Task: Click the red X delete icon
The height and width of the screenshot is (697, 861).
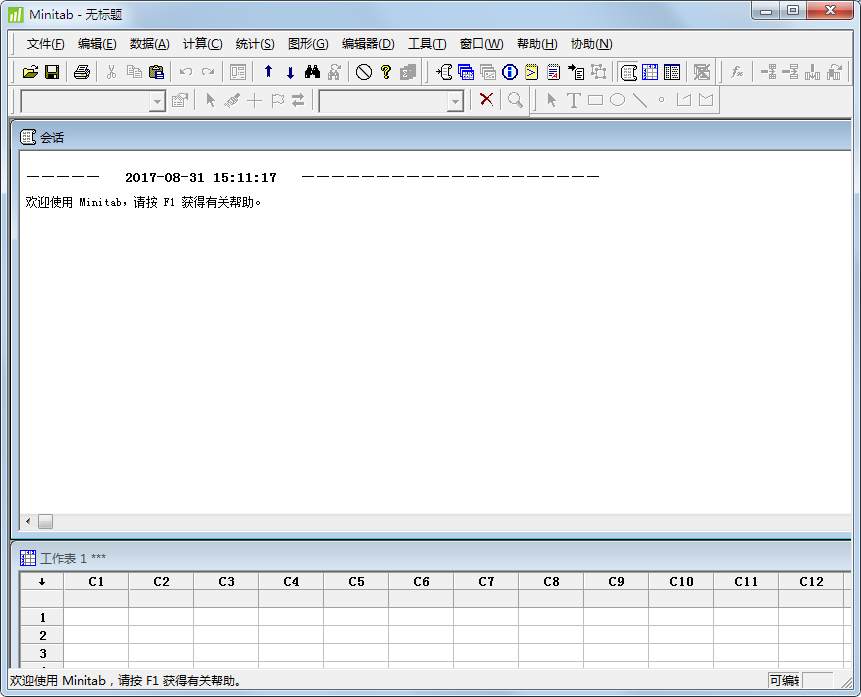Action: pos(487,99)
